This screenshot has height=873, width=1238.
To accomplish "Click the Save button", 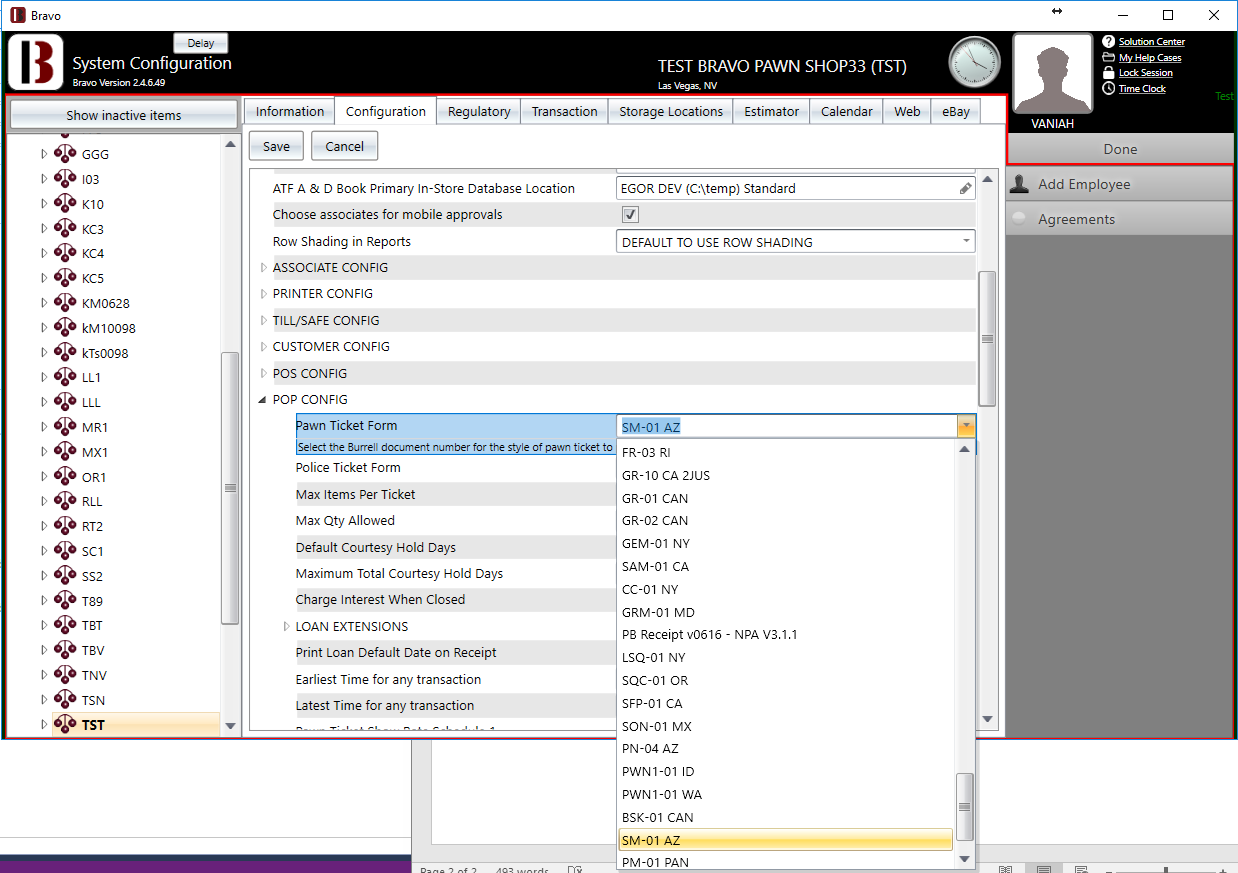I will [276, 146].
